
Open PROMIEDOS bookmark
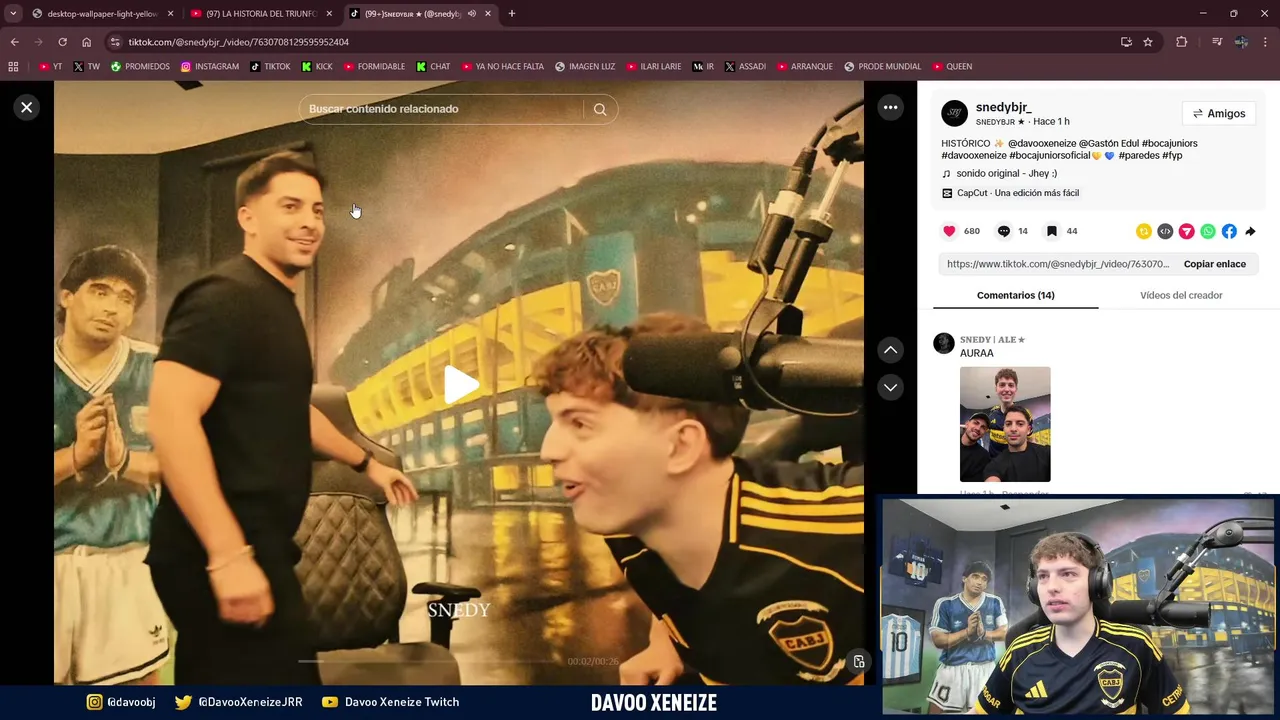(140, 67)
